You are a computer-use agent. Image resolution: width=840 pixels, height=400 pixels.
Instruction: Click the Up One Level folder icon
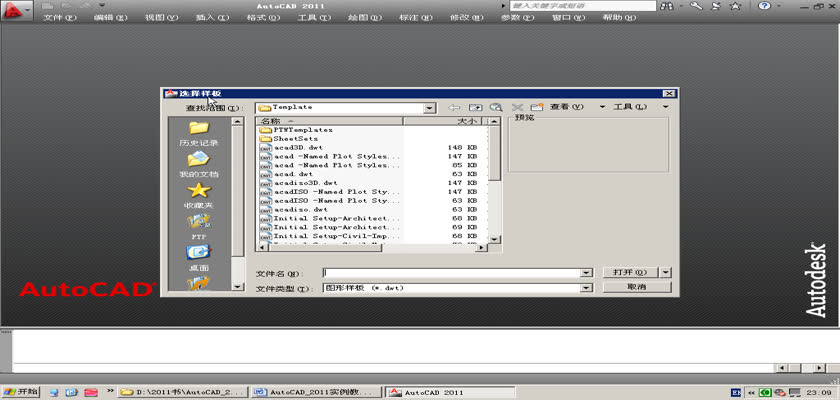[x=475, y=107]
